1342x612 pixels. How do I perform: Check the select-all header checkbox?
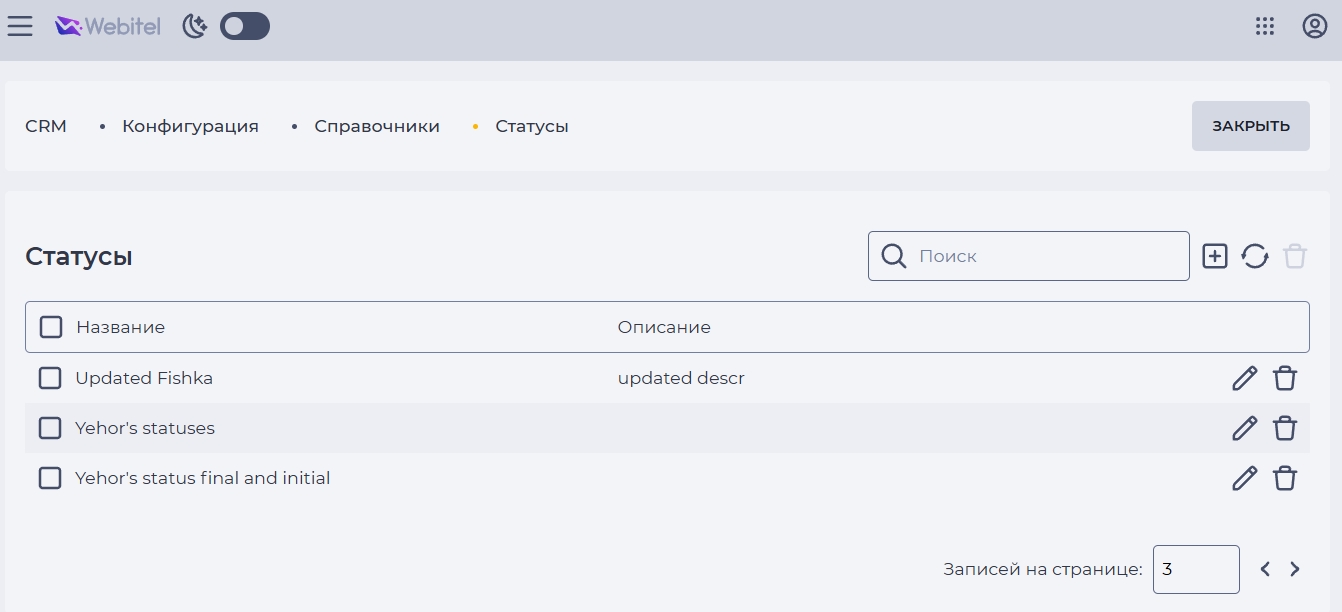click(51, 327)
